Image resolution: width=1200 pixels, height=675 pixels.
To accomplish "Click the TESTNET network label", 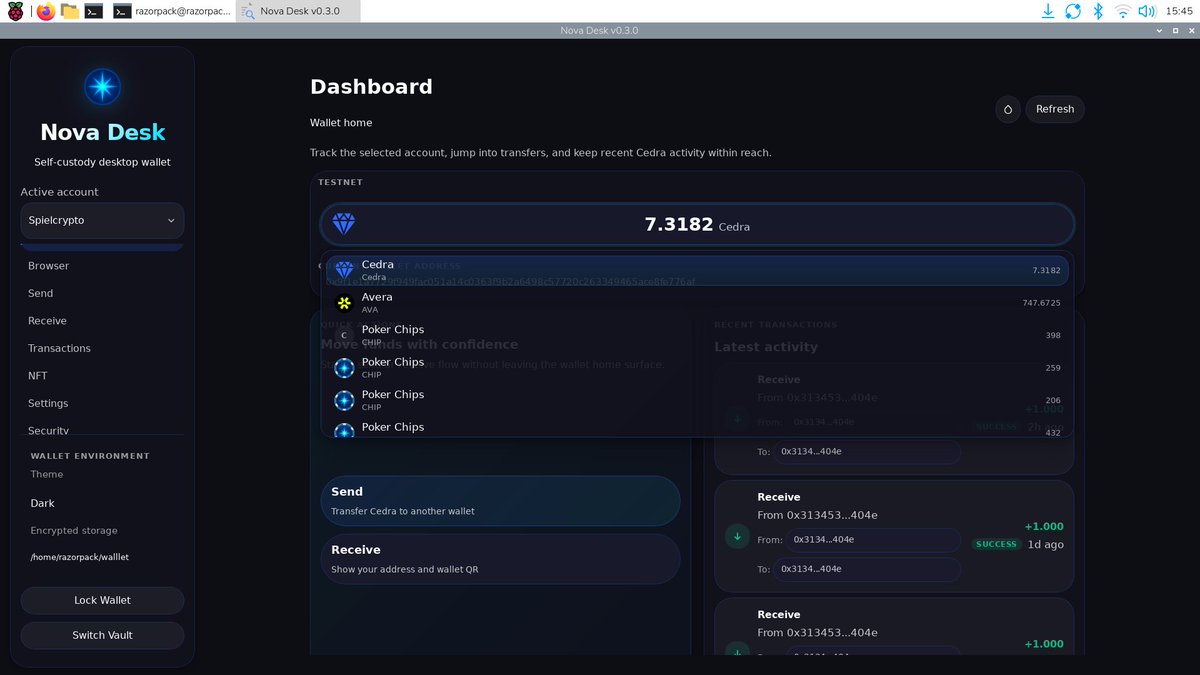I will [340, 182].
